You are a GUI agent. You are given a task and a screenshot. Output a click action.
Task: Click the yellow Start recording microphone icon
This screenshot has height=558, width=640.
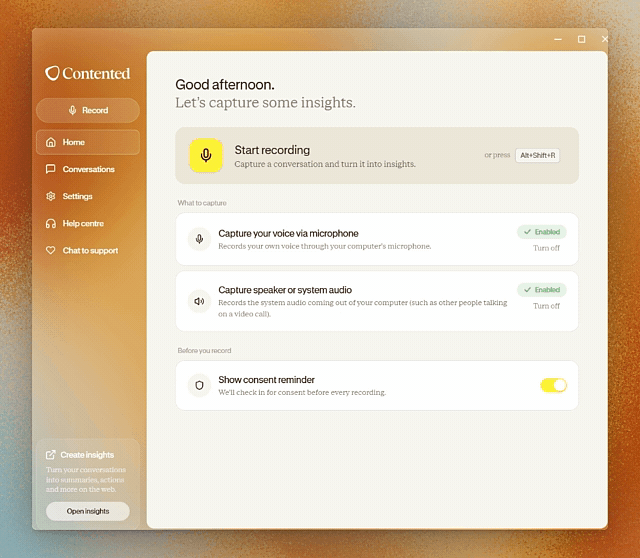(x=206, y=155)
